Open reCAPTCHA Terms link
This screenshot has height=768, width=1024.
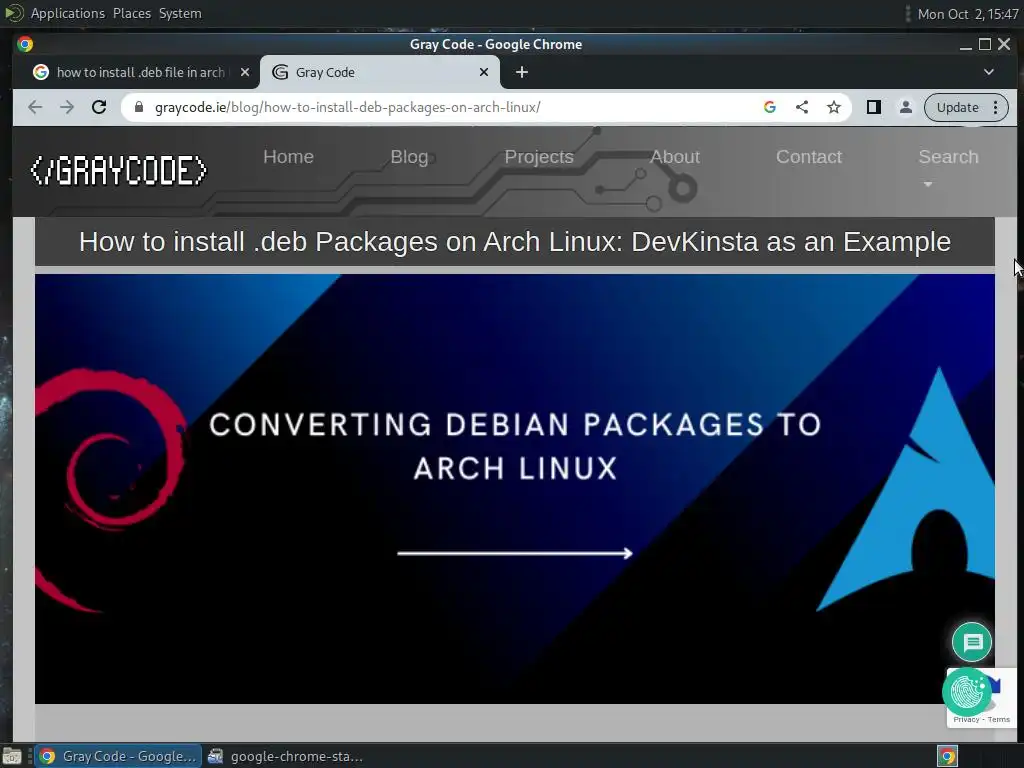999,720
